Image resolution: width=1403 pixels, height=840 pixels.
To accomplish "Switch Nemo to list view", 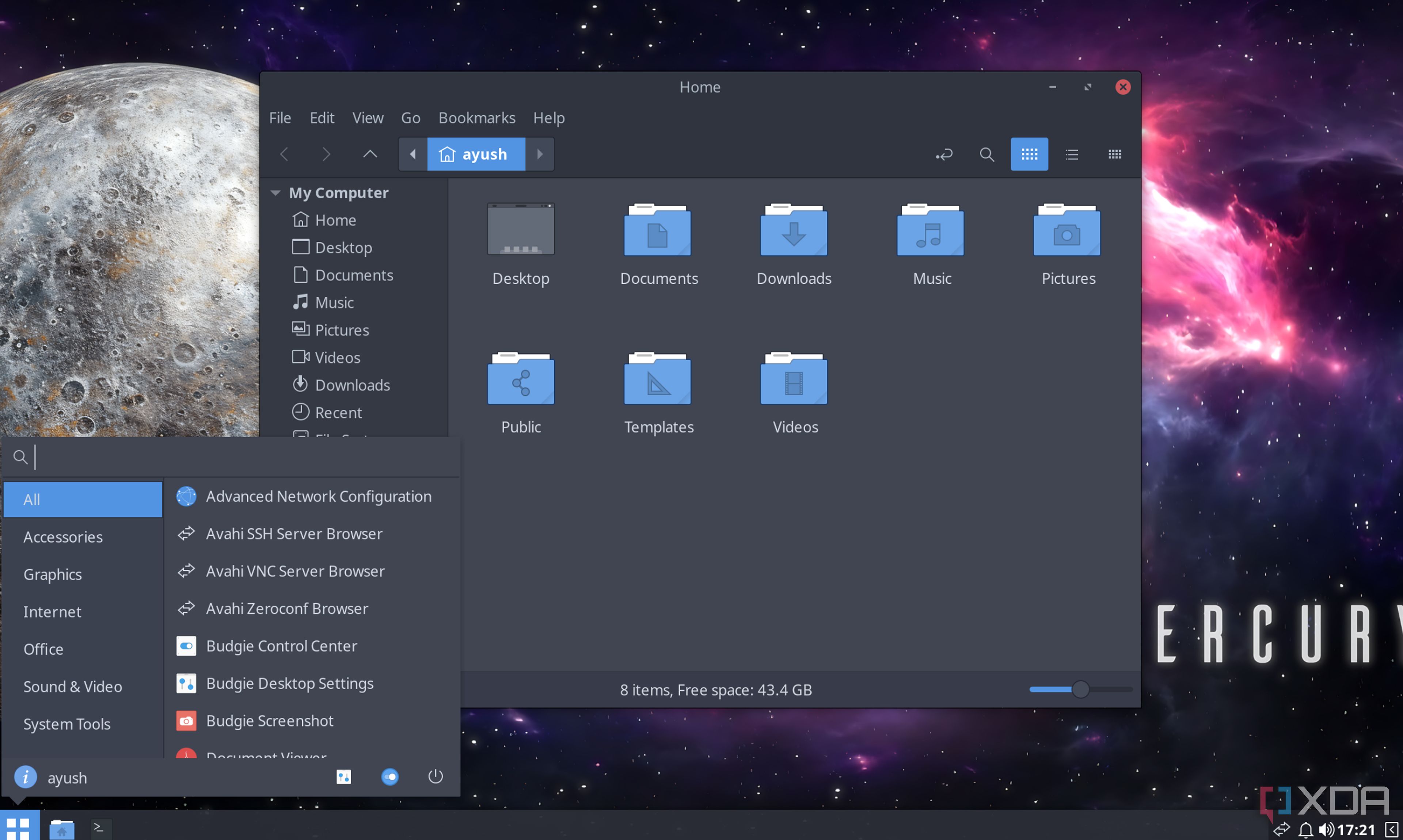I will coord(1071,154).
